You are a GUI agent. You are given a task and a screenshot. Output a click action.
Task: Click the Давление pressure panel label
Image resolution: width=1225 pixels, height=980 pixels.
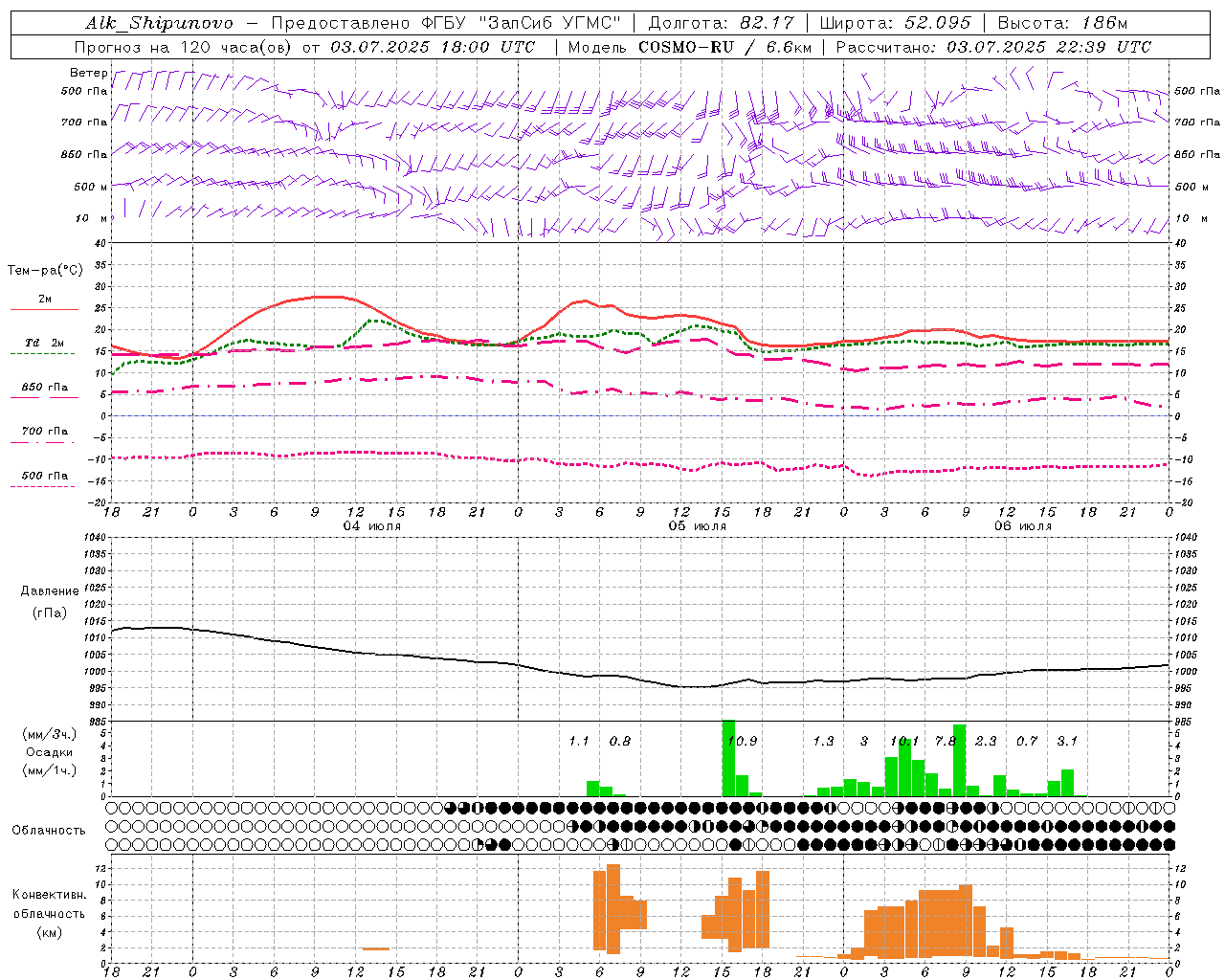coord(50,591)
